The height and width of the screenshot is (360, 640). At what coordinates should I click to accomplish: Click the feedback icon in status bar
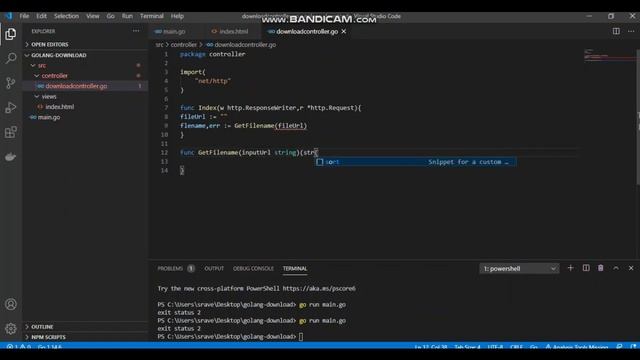click(619, 347)
